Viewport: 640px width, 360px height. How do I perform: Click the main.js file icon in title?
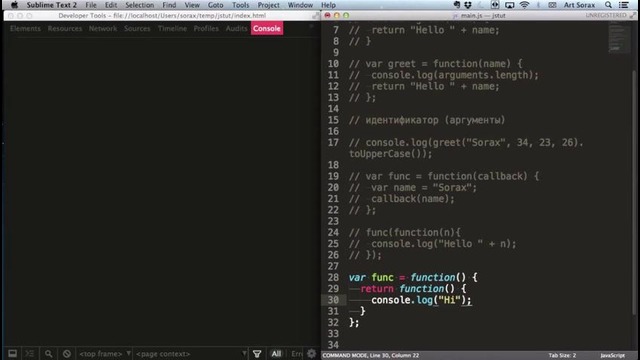[455, 16]
